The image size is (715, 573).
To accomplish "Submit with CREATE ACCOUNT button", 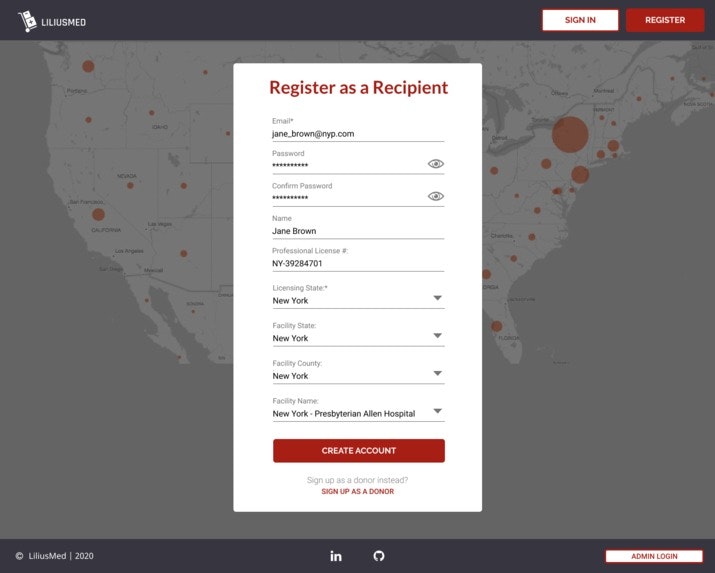I will [359, 450].
